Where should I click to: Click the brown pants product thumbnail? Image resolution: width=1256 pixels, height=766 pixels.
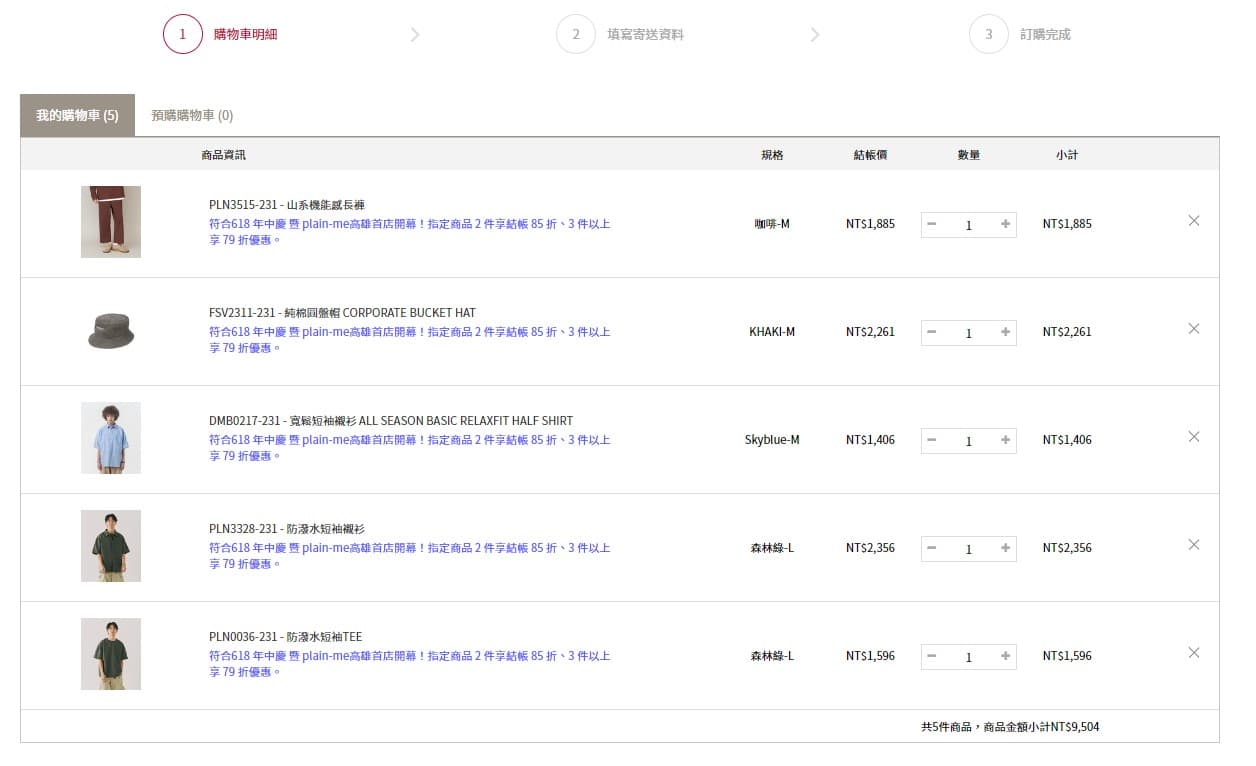coord(111,222)
